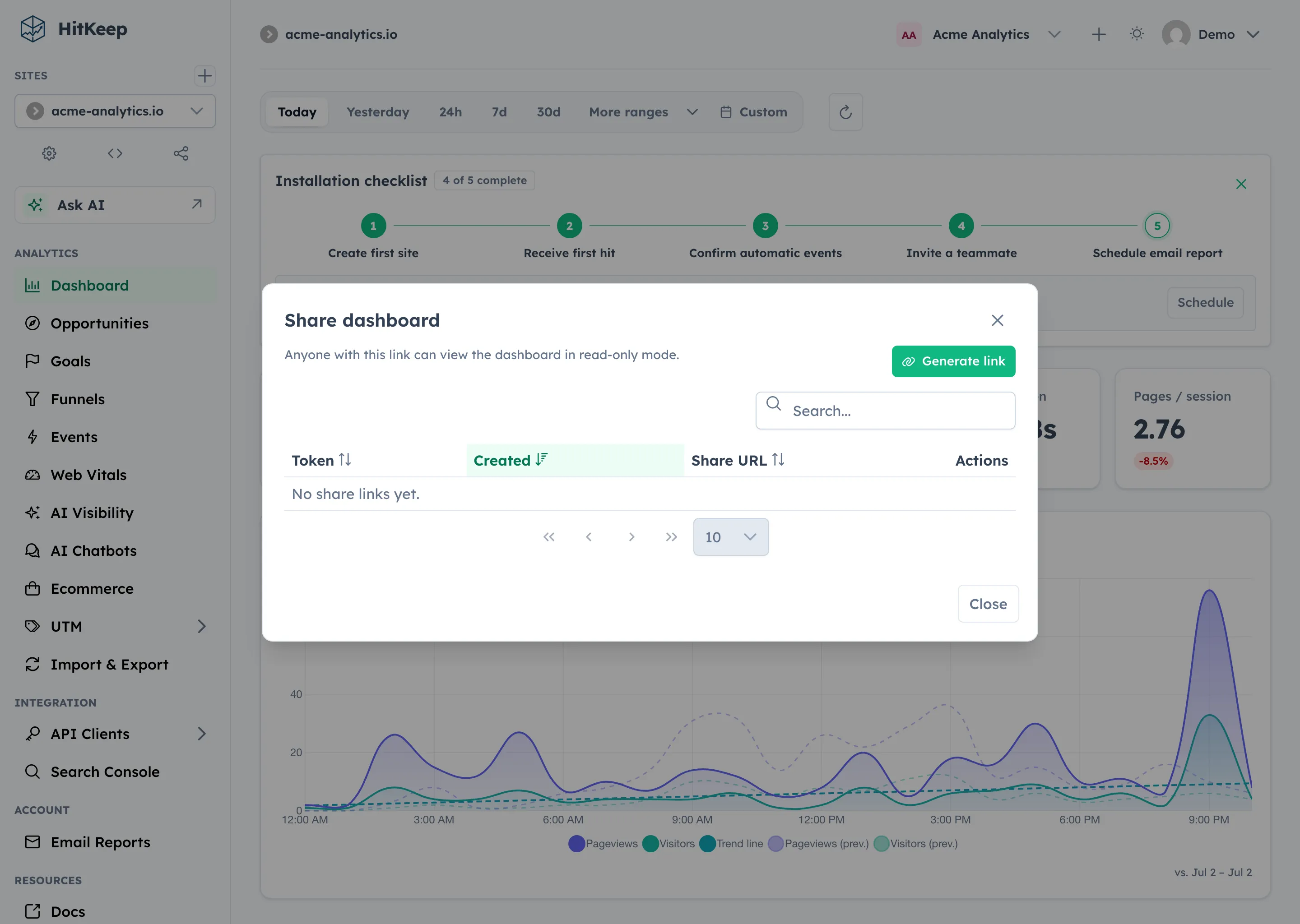Open Docs link in sidebar
This screenshot has width=1300, height=924.
coord(115,911)
